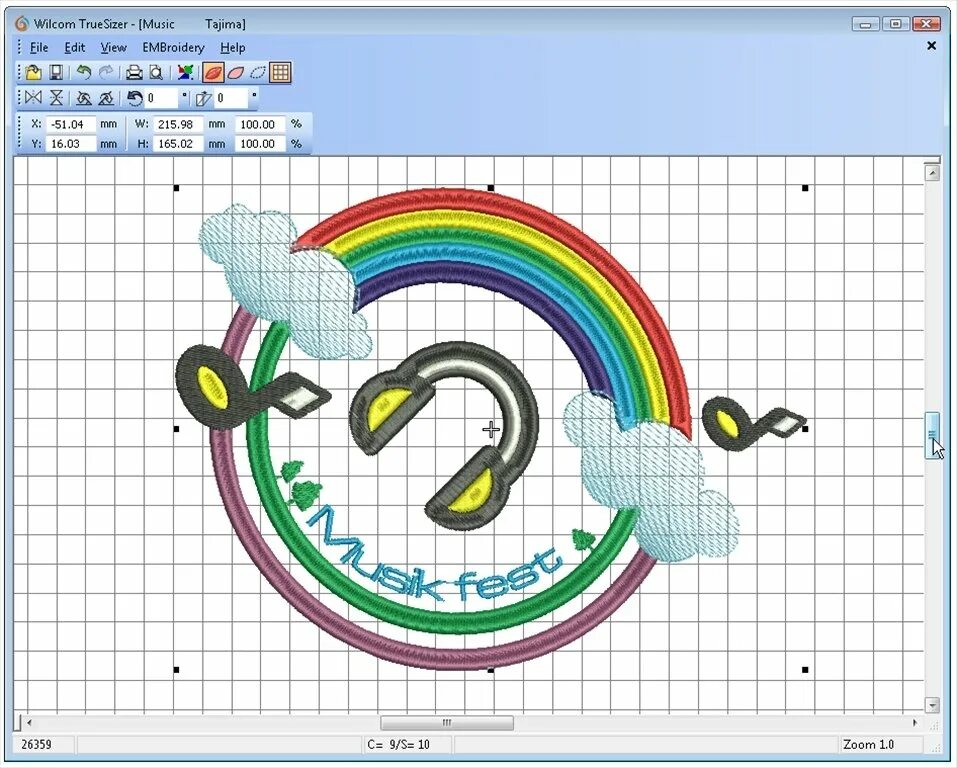Viewport: 957px width, 768px height.
Task: Click the vertical scrollbar thumb
Action: coord(932,435)
